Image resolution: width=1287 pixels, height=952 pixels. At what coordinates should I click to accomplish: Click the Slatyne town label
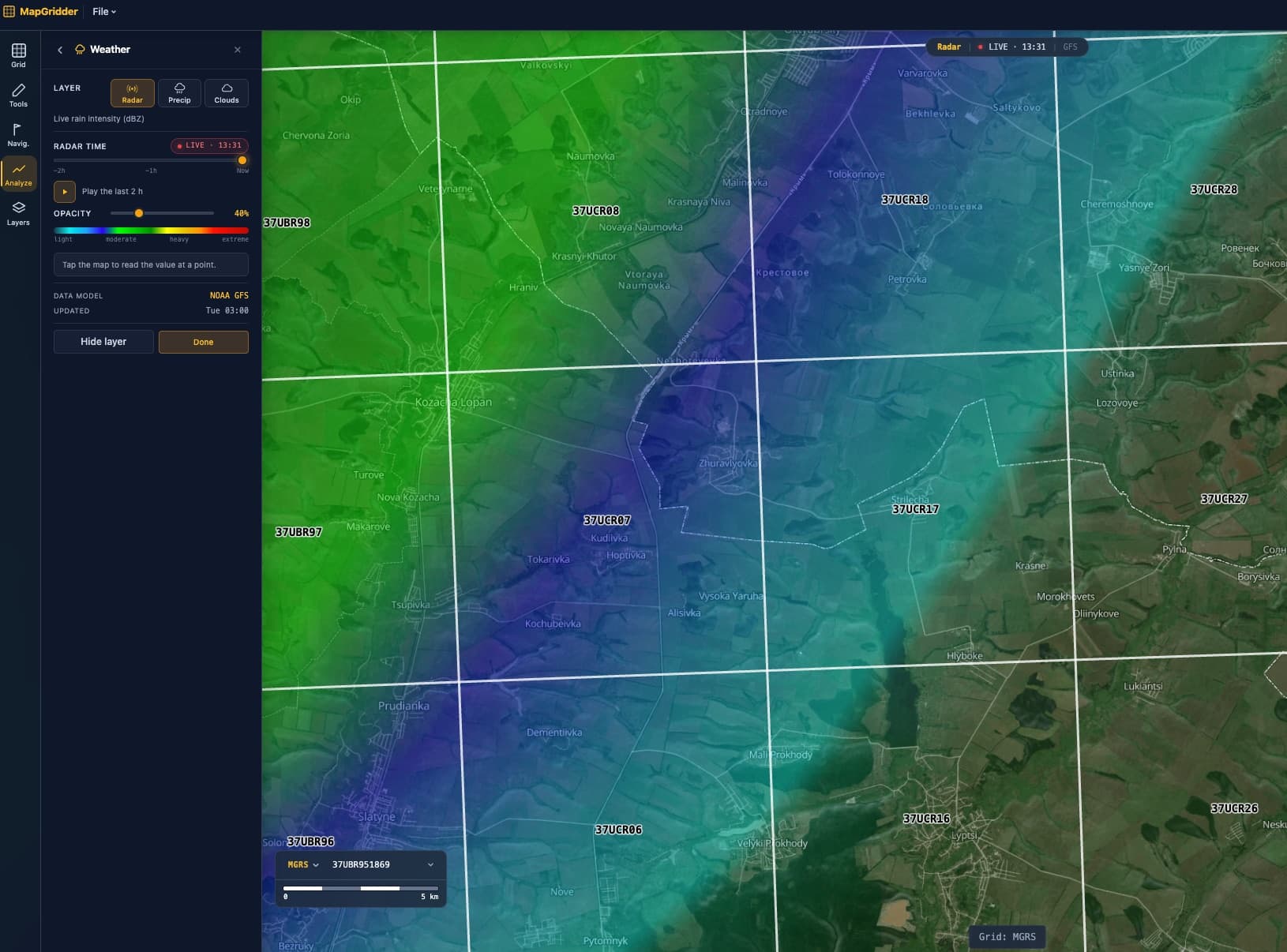(x=377, y=817)
